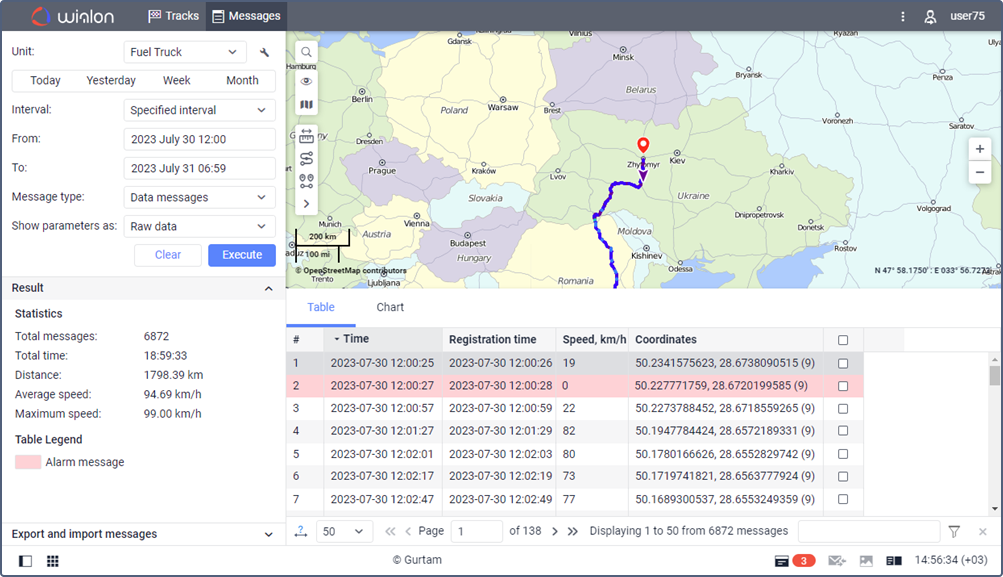Check the box for alarm message row 2
This screenshot has width=1003, height=577.
(843, 386)
